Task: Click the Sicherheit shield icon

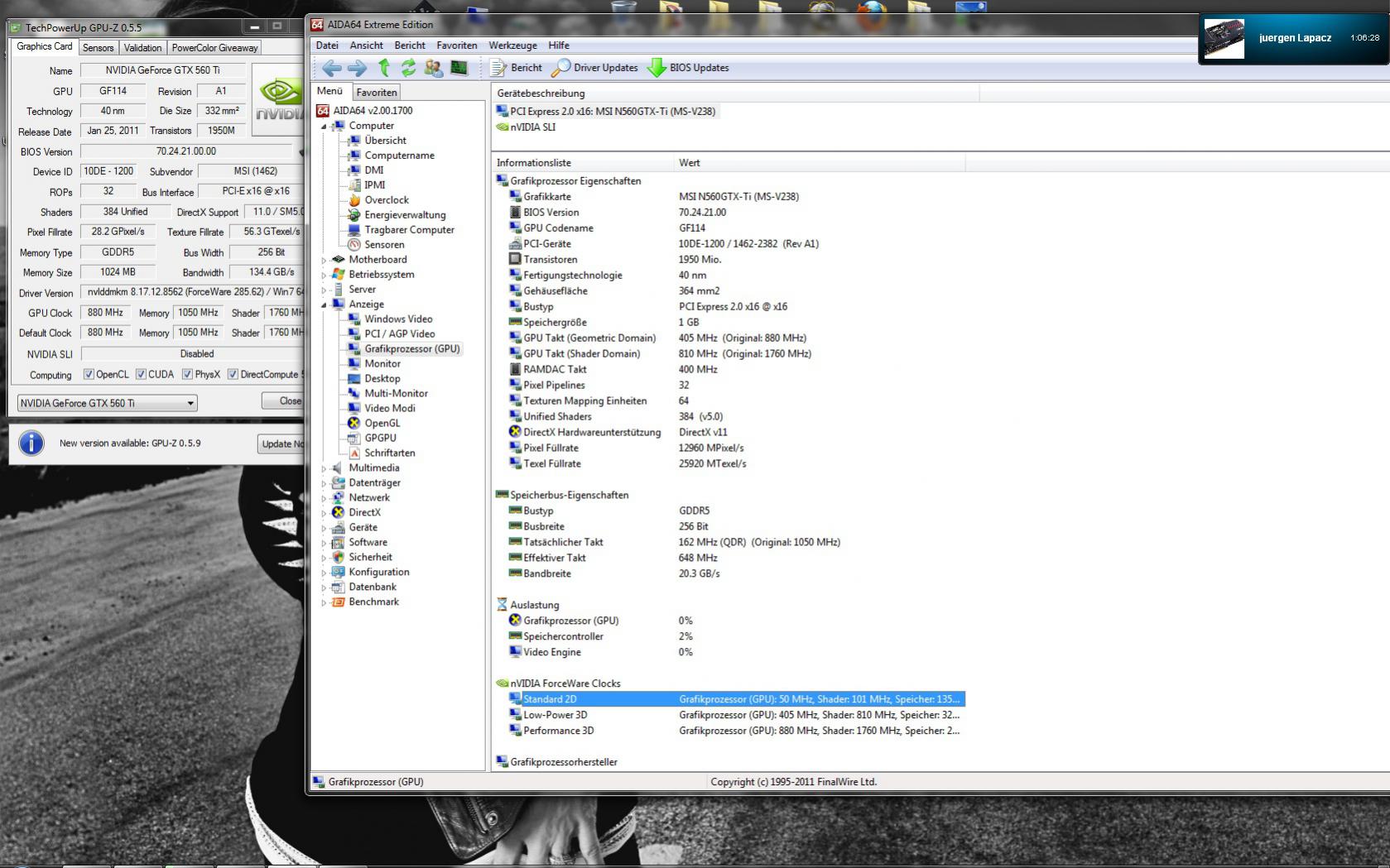Action: point(339,558)
